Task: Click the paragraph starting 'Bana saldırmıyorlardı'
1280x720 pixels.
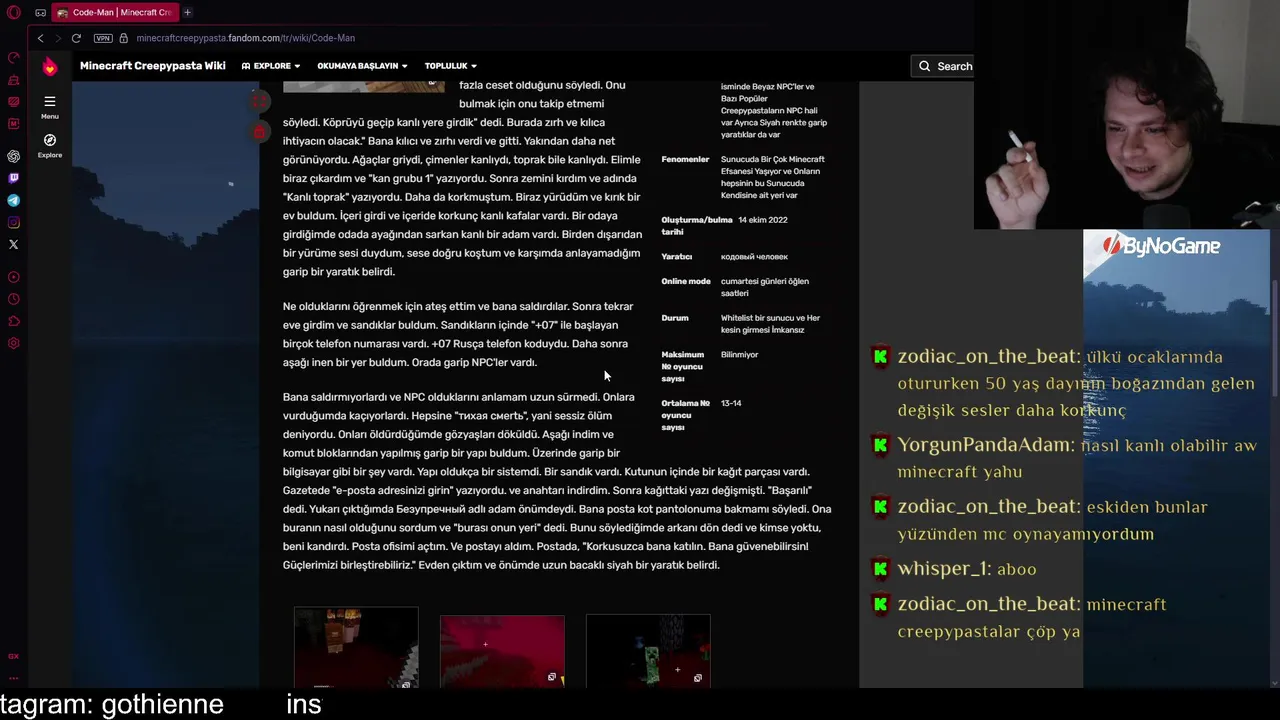Action: (557, 481)
